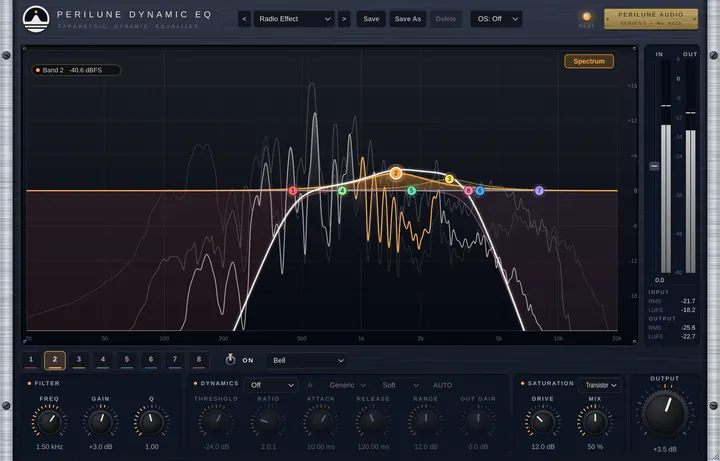
Task: Go to previous preset arrow
Action: tap(244, 19)
